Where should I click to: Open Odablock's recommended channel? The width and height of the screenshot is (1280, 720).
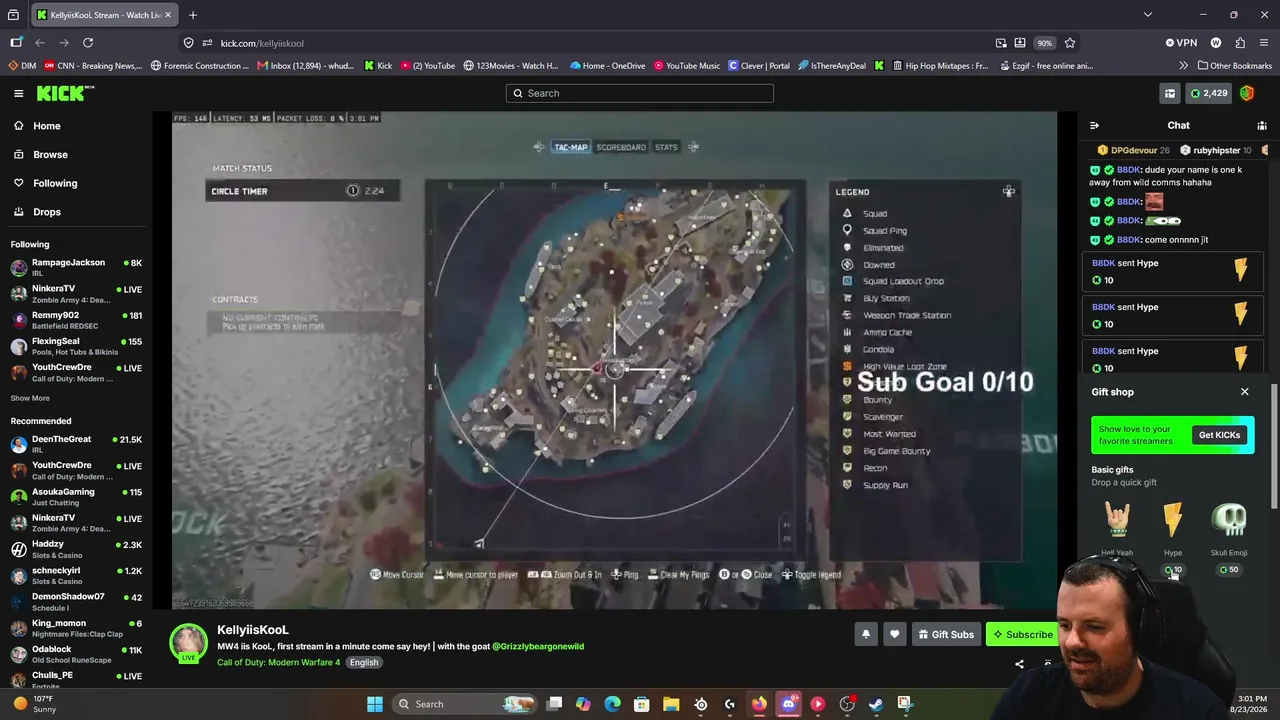[x=76, y=654]
